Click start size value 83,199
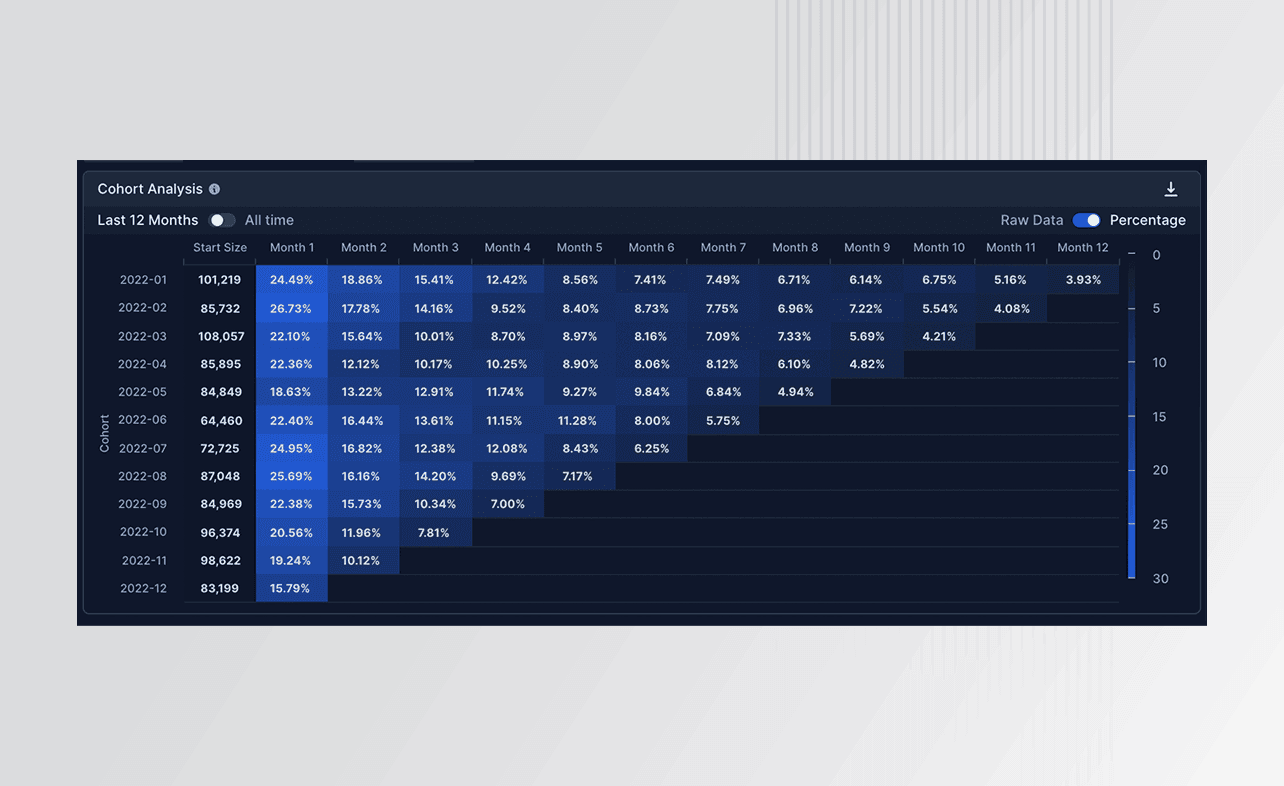 click(220, 588)
